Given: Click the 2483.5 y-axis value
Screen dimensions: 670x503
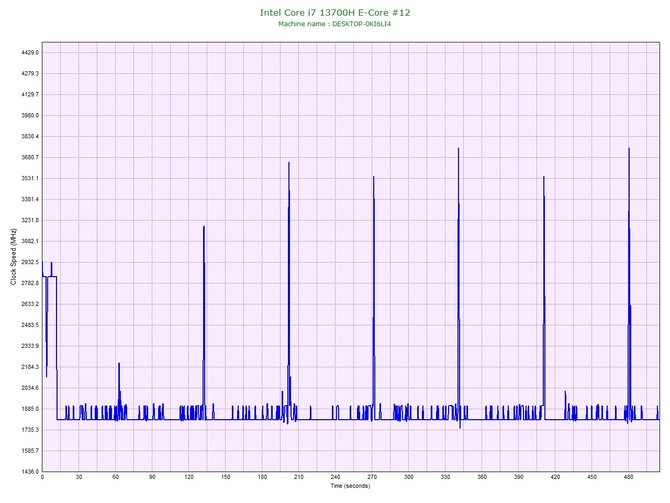Looking at the screenshot, I should click(30, 325).
